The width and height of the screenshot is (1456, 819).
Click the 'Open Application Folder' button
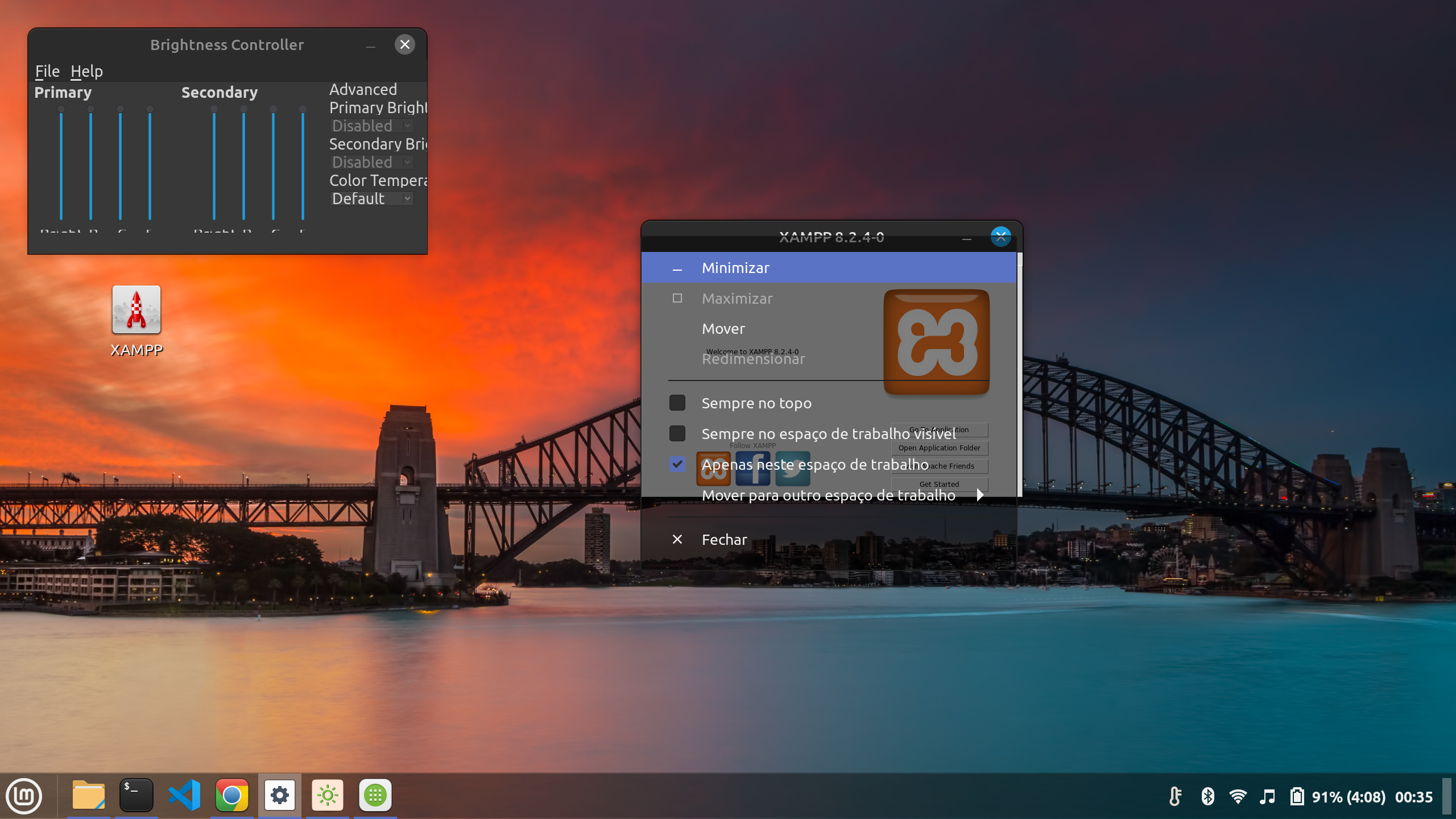tap(939, 448)
